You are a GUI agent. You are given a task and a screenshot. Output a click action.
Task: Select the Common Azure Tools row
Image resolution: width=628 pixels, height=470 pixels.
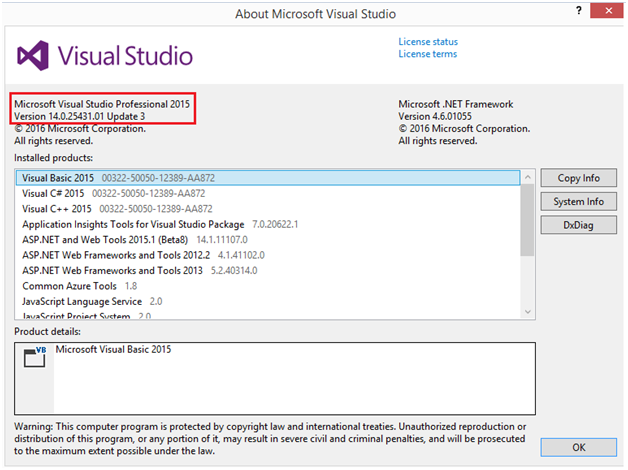tap(268, 286)
